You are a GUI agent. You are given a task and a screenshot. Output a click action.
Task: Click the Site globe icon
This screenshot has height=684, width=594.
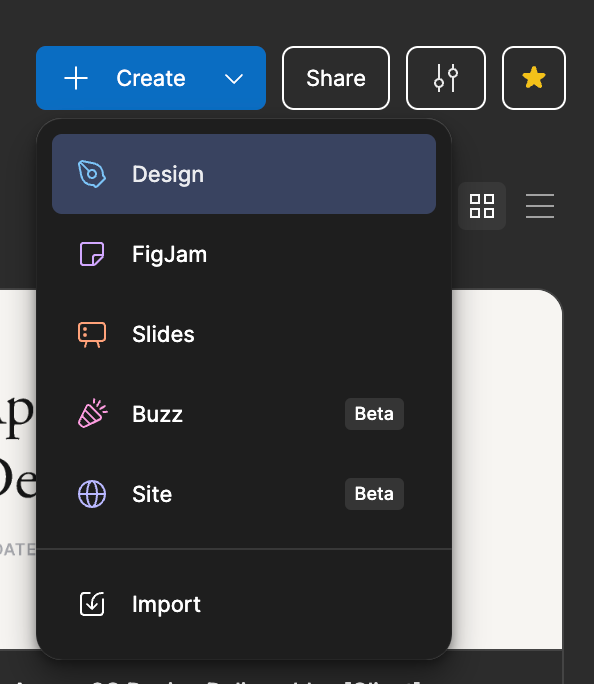(92, 494)
